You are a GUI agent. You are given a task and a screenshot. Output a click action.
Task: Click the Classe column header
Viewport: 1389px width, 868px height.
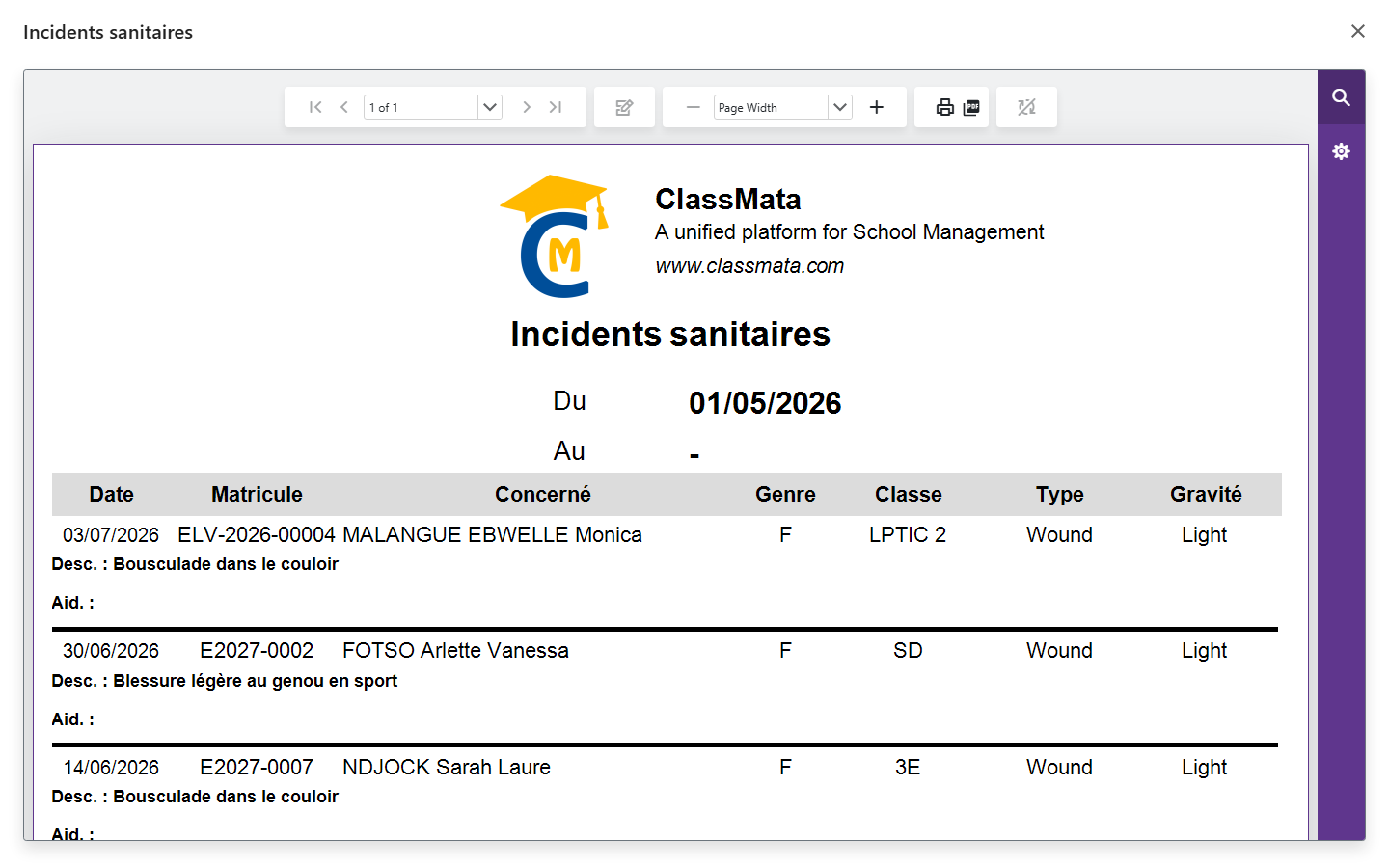909,494
